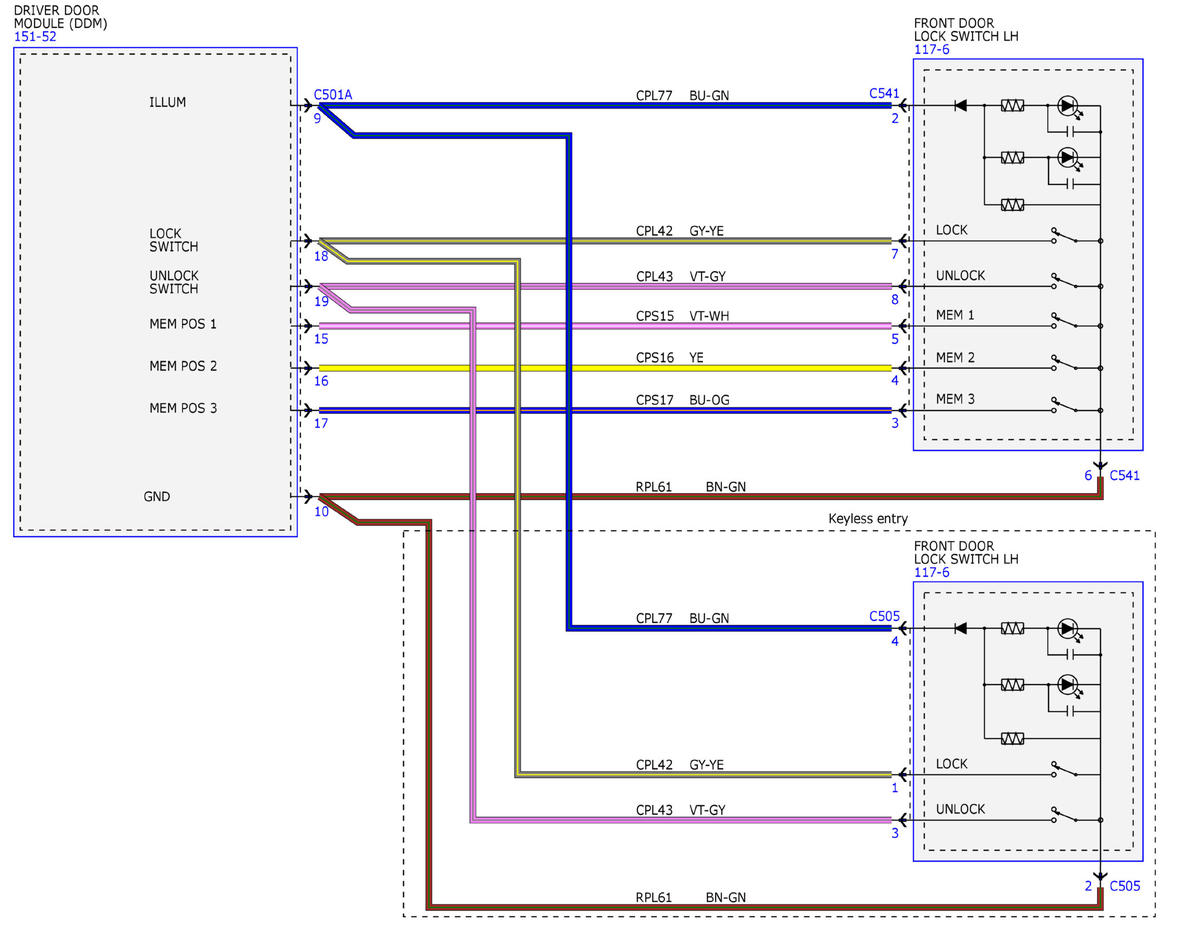Select the C501A connector label
This screenshot has width=1200, height=927.
[333, 95]
